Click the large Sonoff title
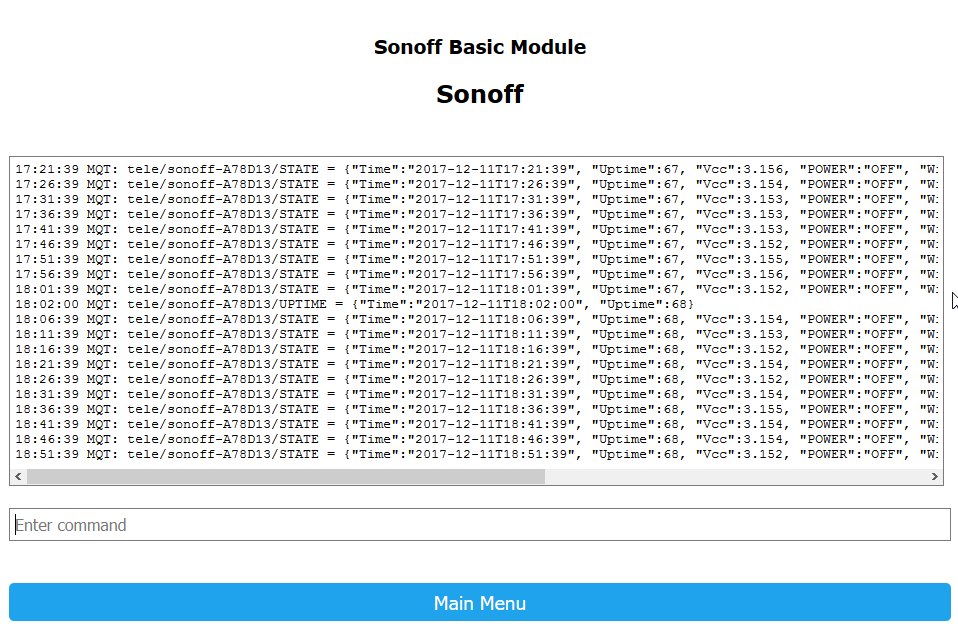The image size is (958, 632). tap(480, 94)
